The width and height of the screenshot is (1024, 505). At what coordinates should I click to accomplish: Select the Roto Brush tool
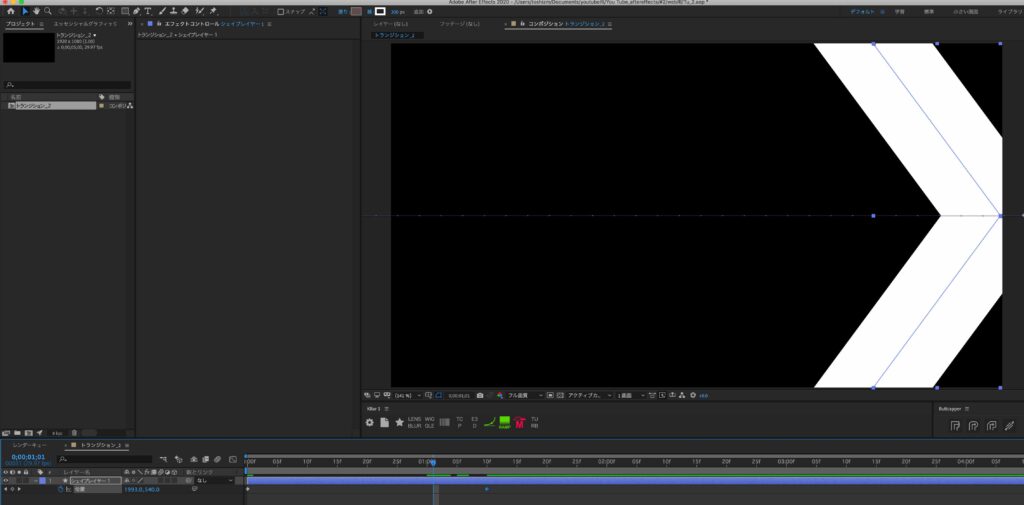click(x=199, y=11)
